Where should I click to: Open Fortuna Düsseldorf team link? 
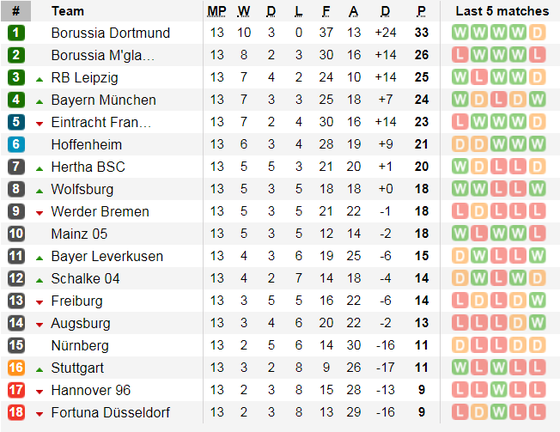[x=111, y=412]
